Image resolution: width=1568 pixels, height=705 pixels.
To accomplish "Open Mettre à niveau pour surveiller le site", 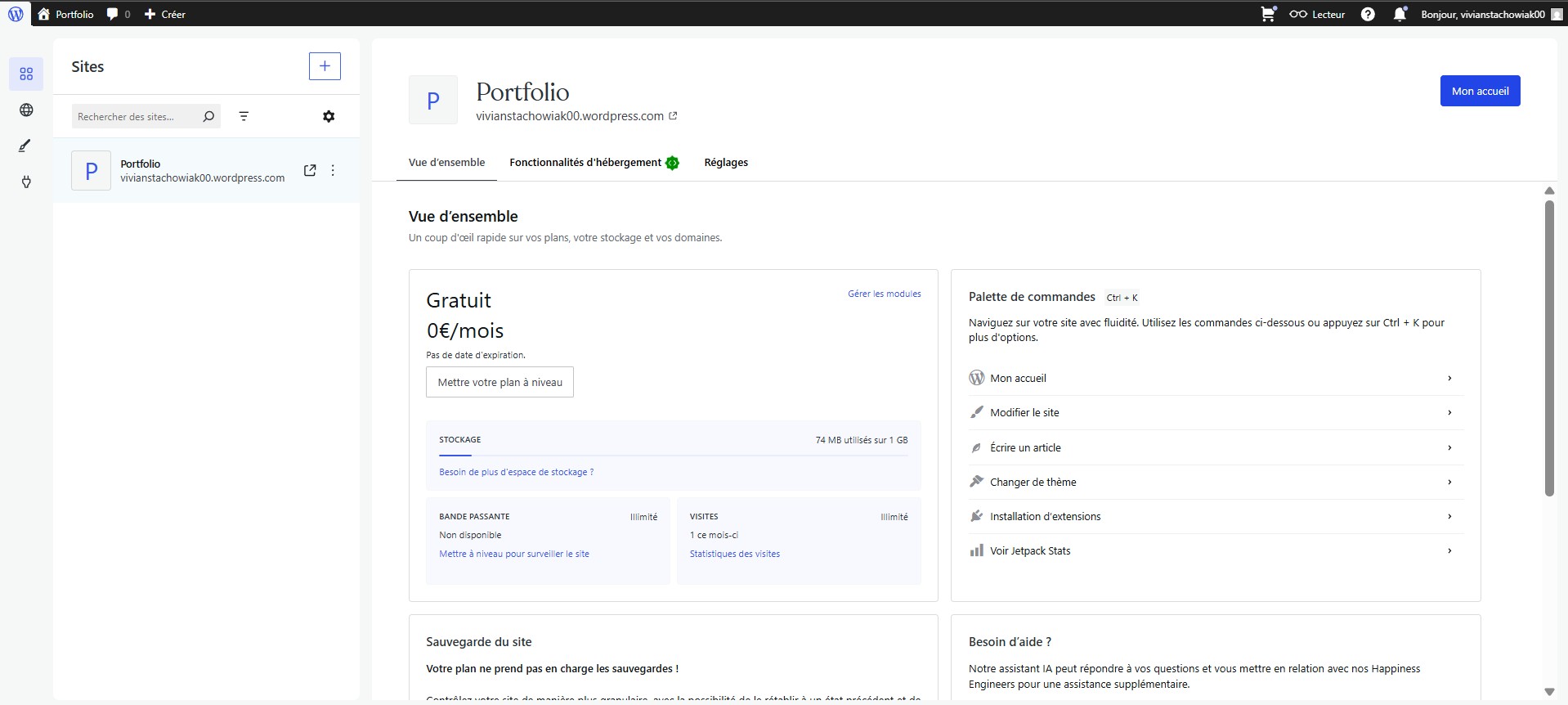I will tap(513, 554).
